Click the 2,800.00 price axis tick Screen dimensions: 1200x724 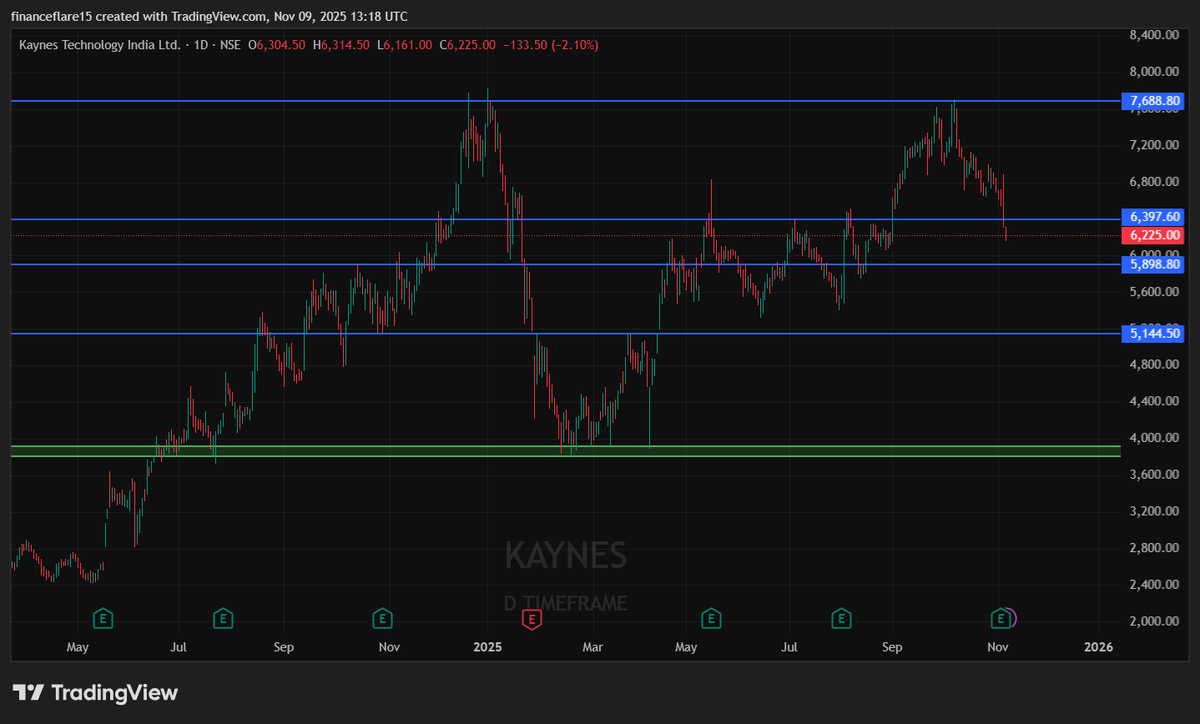tap(1156, 548)
